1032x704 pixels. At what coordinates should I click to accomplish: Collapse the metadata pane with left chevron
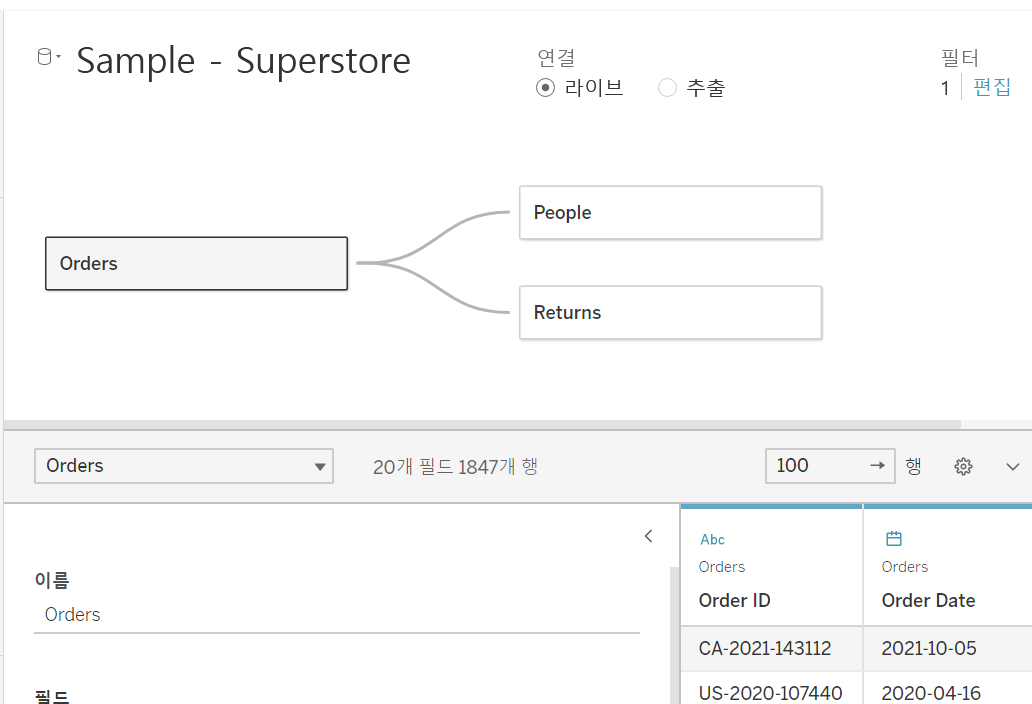tap(648, 536)
